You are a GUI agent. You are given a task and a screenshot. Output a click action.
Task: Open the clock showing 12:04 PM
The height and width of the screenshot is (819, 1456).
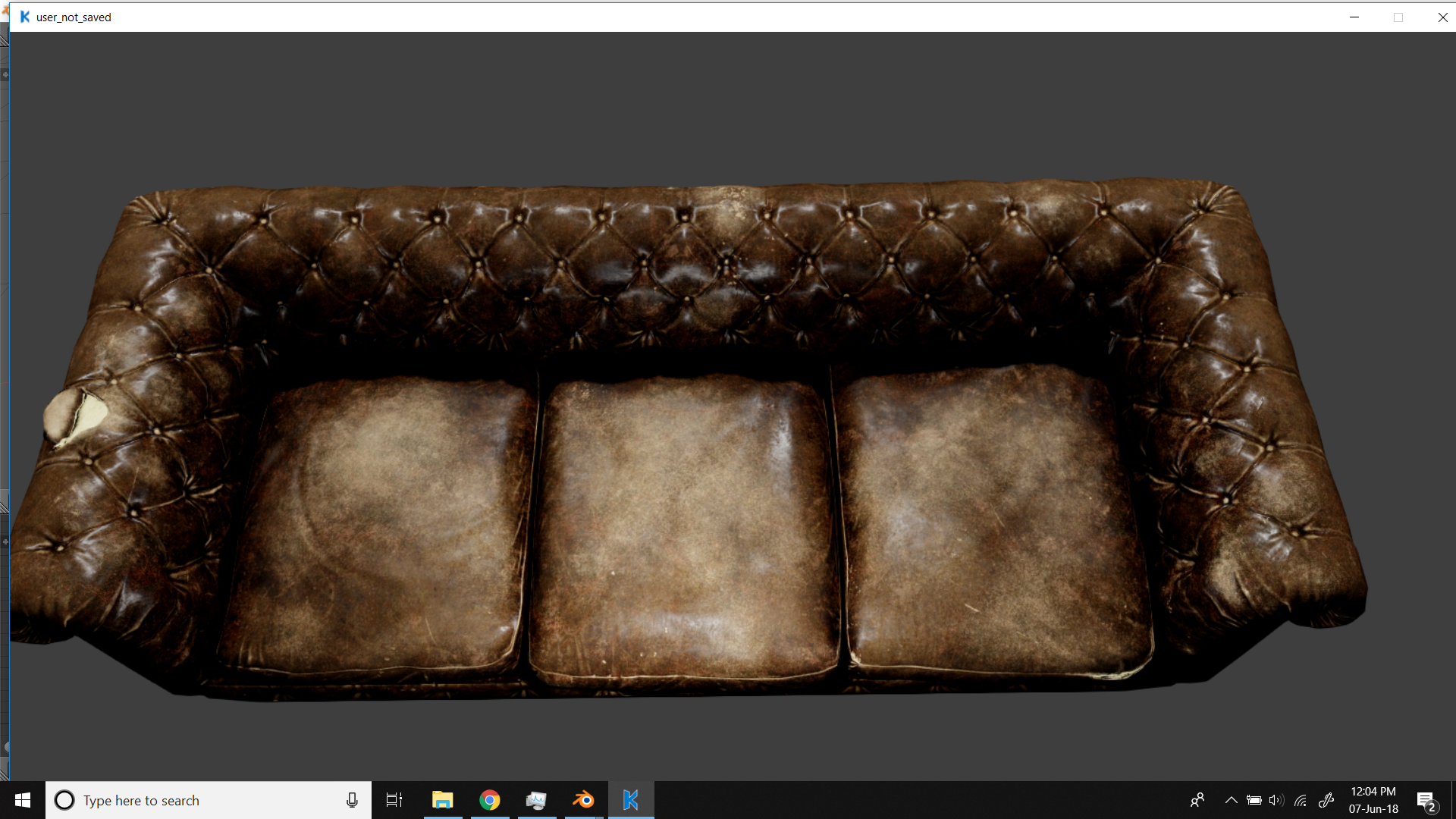(1373, 800)
